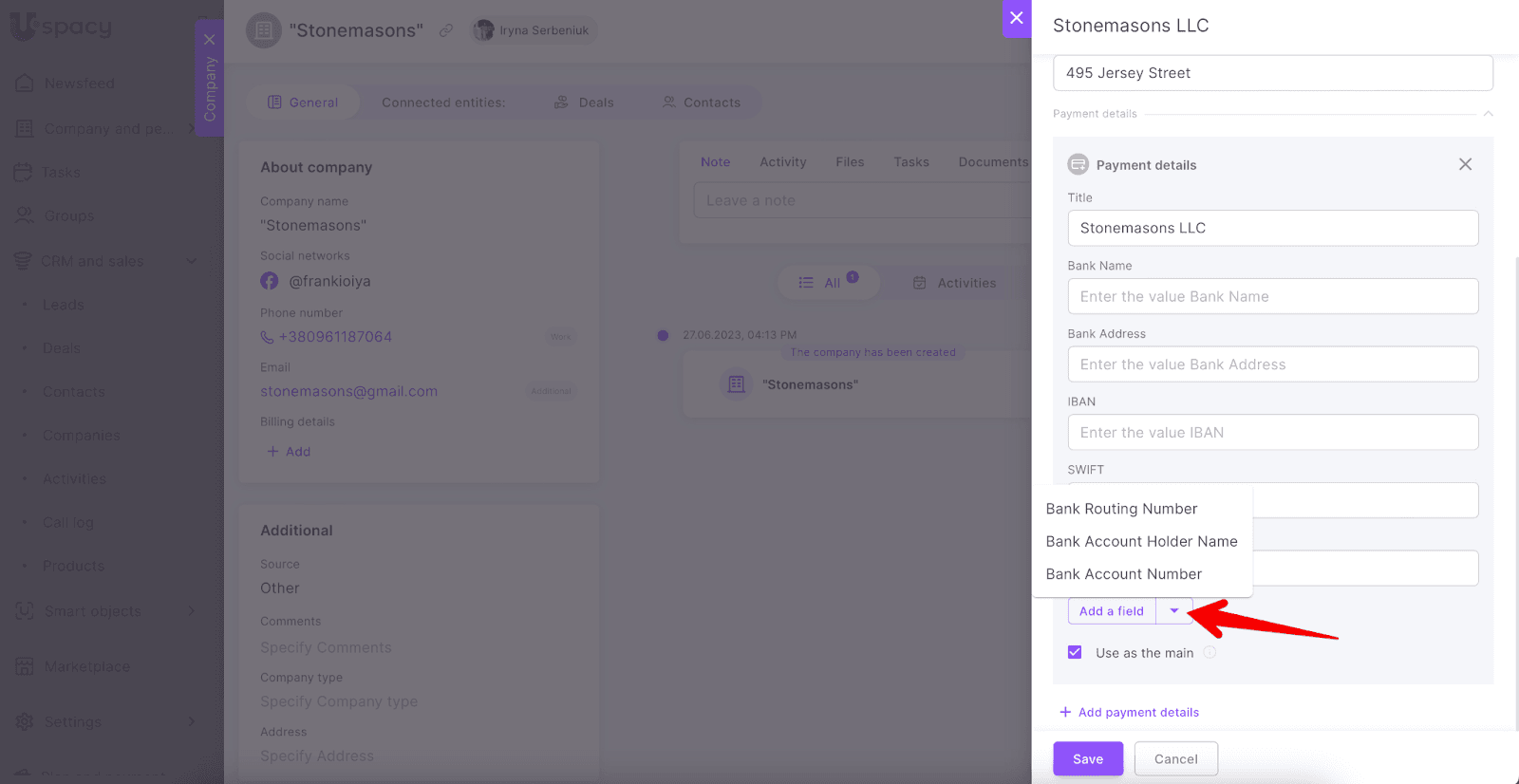Image resolution: width=1519 pixels, height=784 pixels.
Task: Pick Bank Account Number from the list
Action: tap(1123, 574)
